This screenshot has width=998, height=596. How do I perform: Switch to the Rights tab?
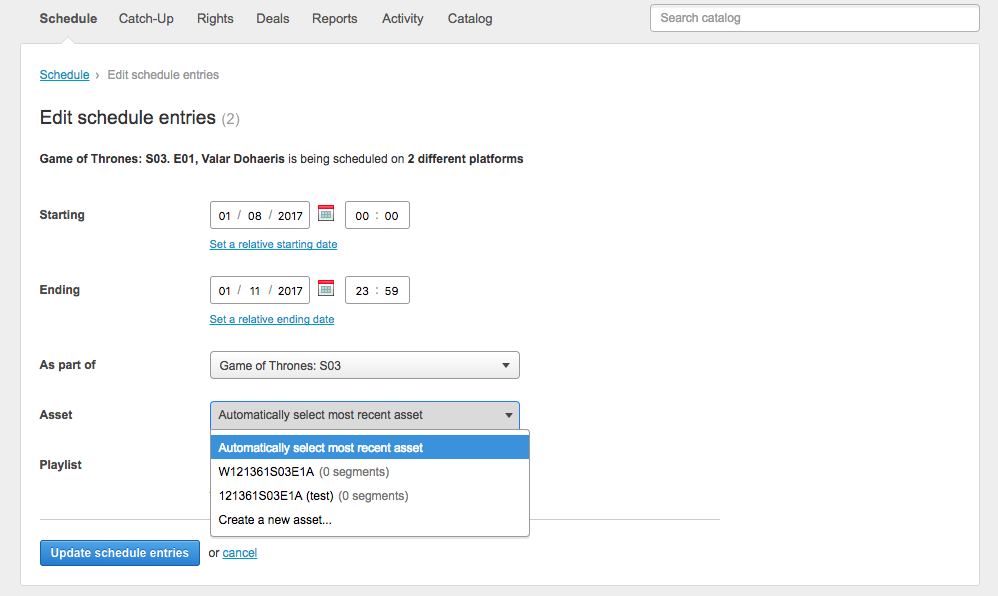coord(215,18)
